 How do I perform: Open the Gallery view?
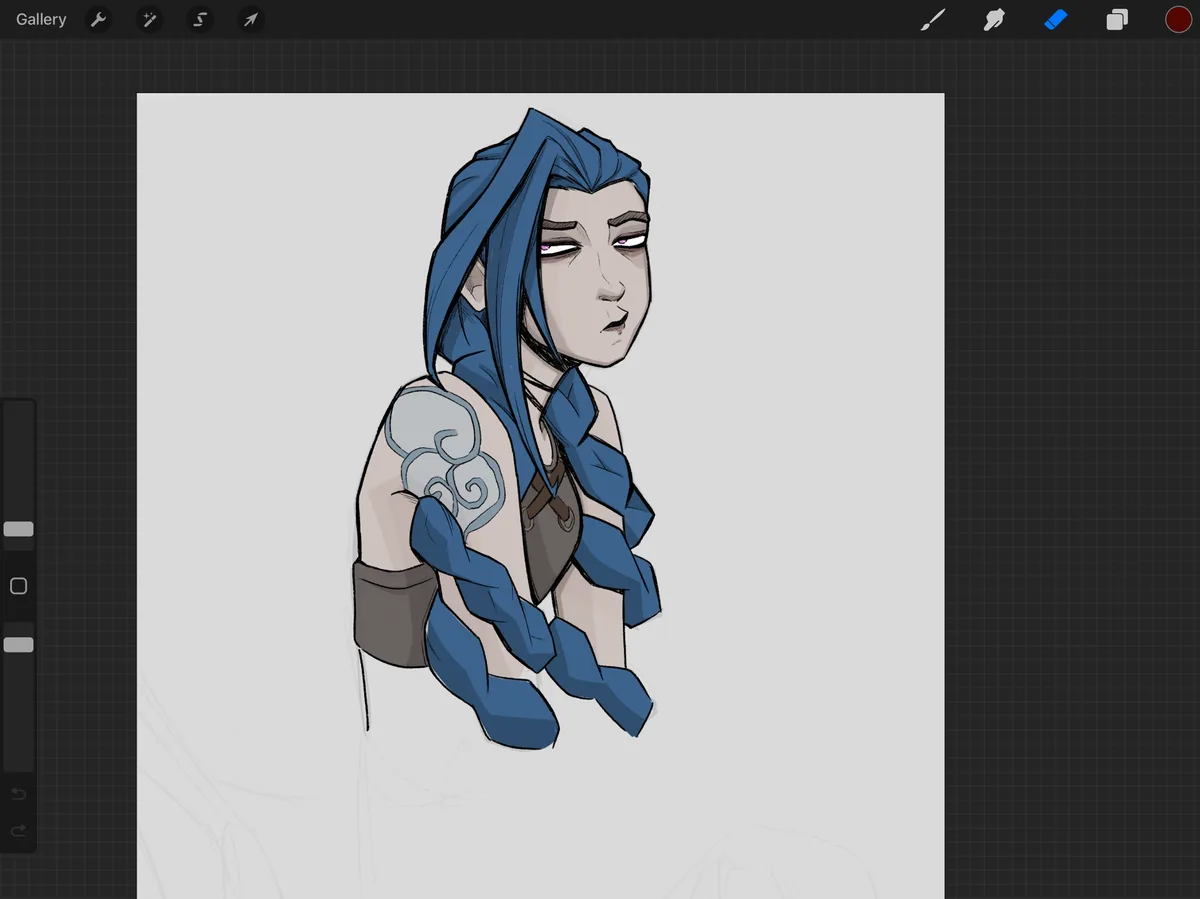click(41, 19)
